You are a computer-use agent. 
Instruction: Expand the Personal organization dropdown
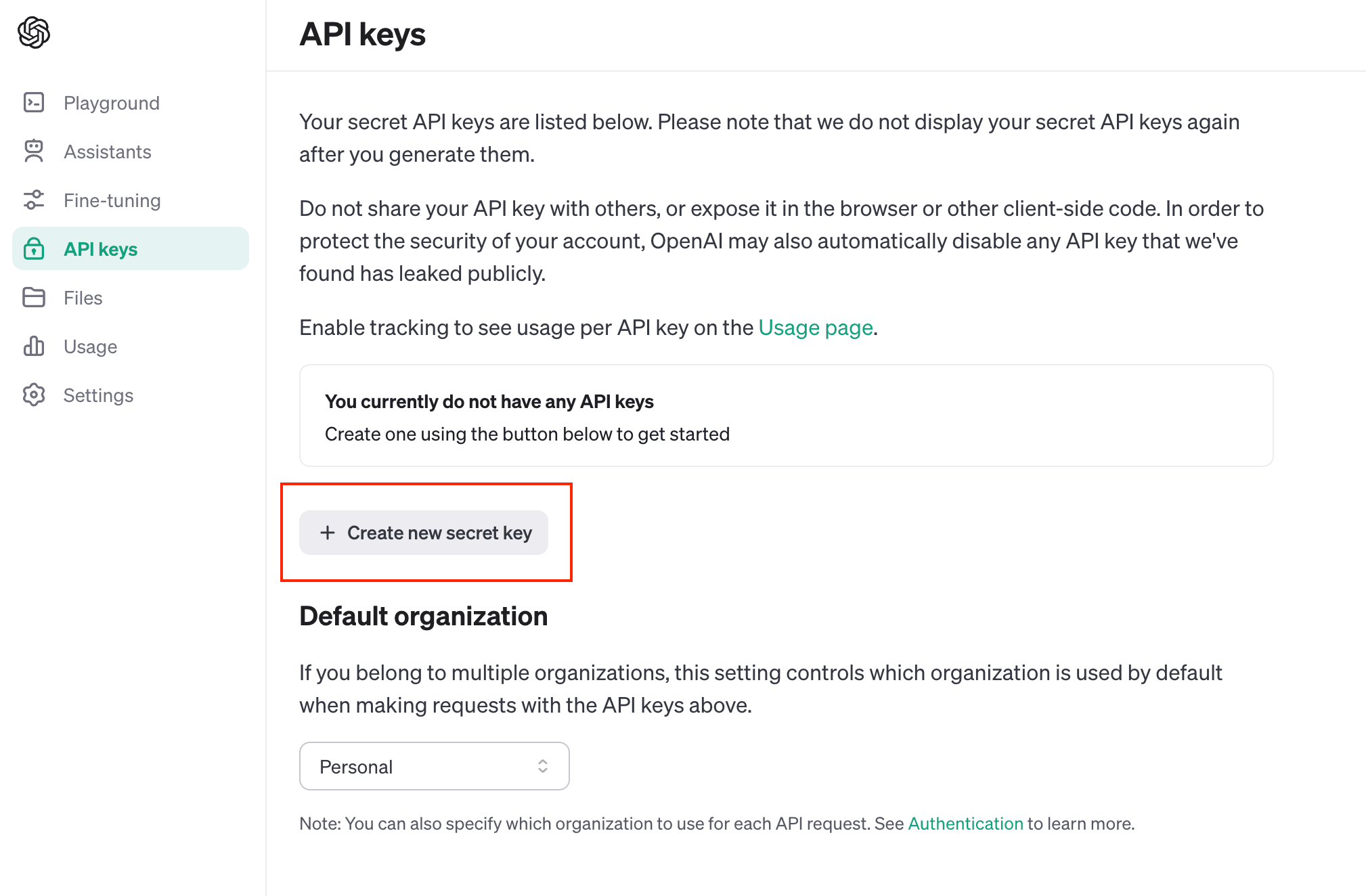pos(434,766)
